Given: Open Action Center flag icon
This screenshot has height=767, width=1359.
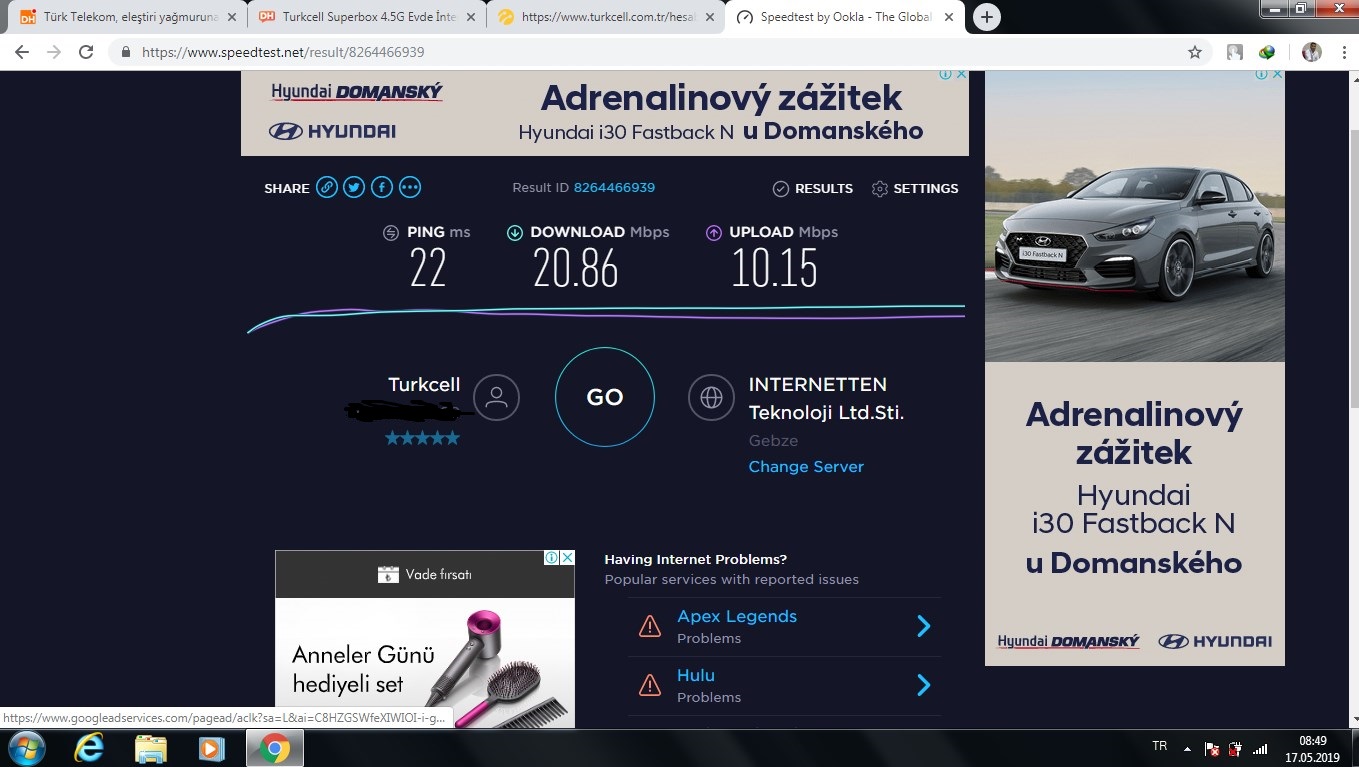Looking at the screenshot, I should click(1212, 748).
